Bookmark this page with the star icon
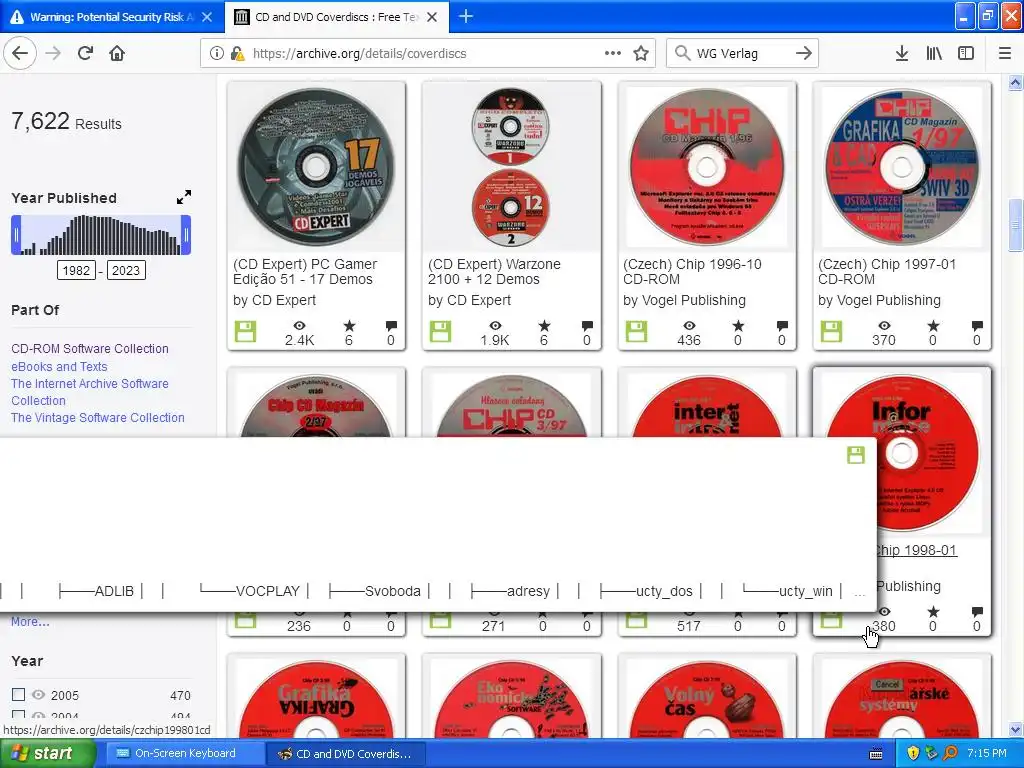The image size is (1024, 768). 641,53
